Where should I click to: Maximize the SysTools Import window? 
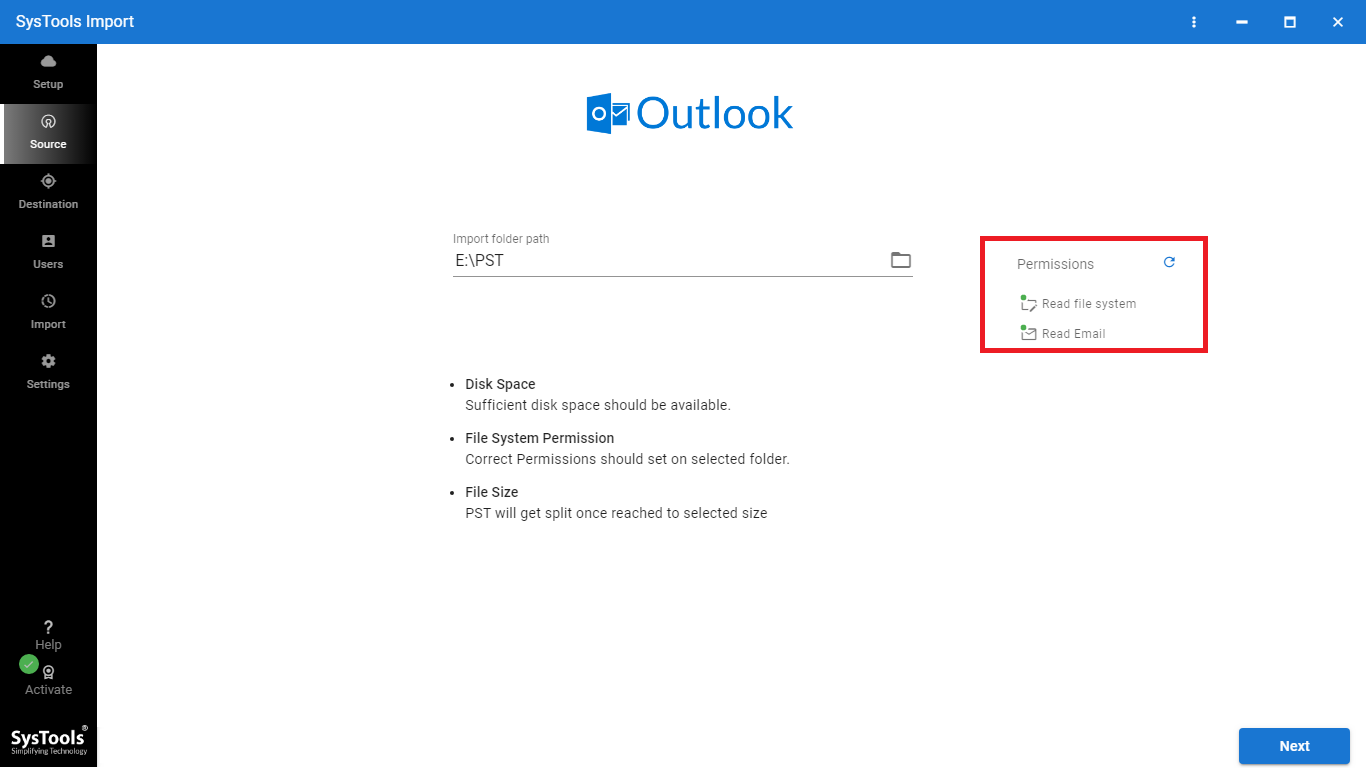pos(1290,22)
